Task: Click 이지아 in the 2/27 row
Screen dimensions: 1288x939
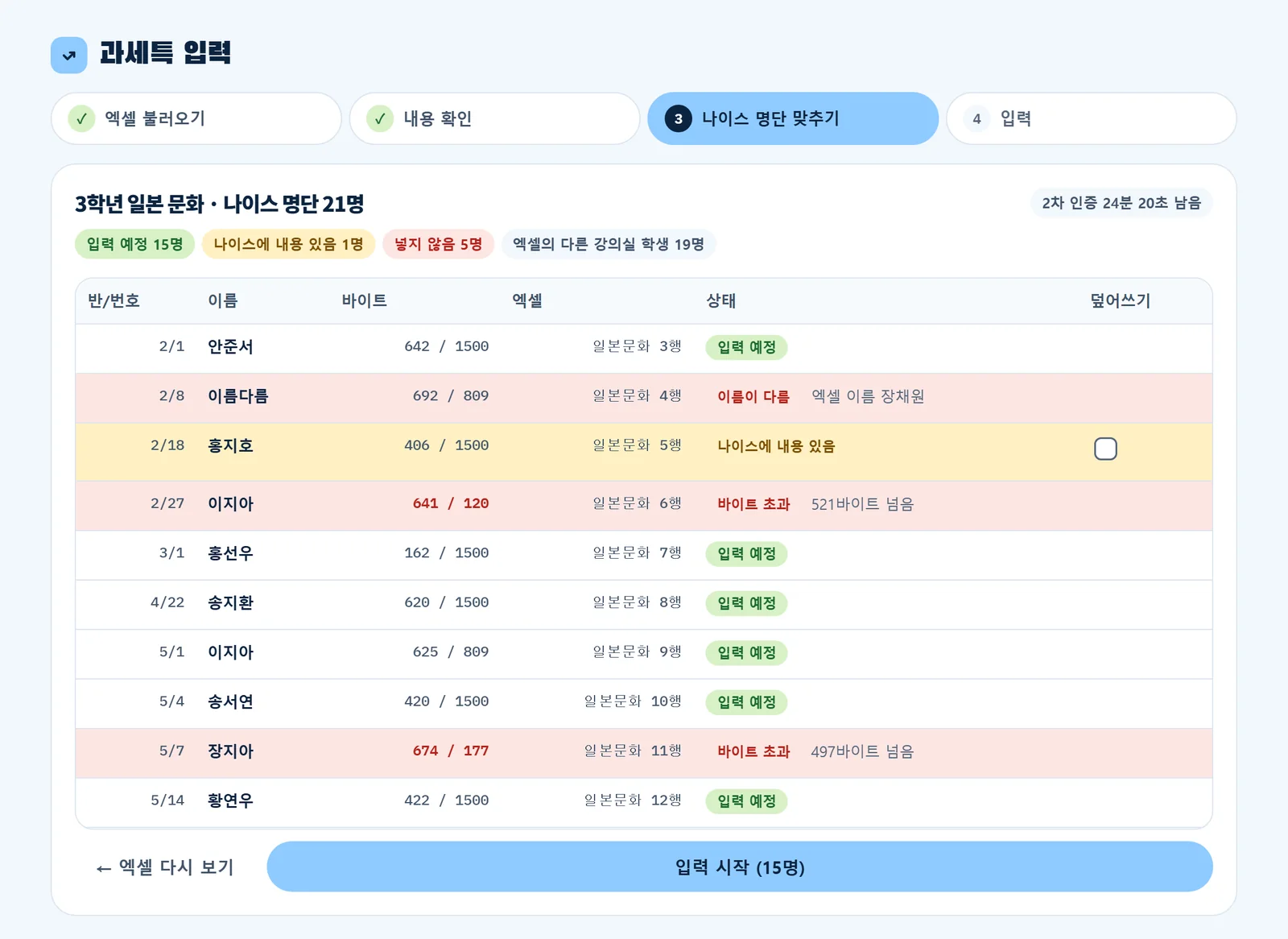Action: tap(230, 504)
